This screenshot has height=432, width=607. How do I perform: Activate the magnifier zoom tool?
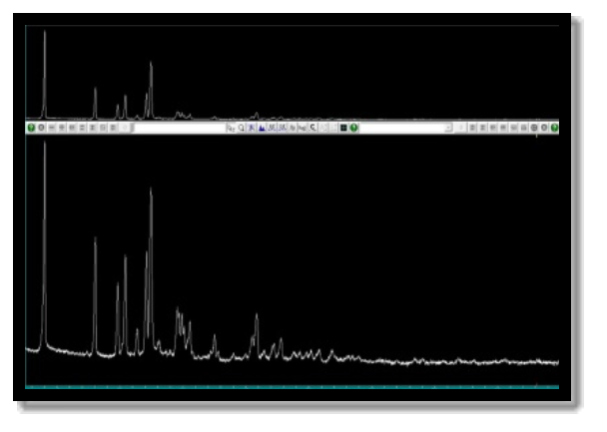coord(241,128)
